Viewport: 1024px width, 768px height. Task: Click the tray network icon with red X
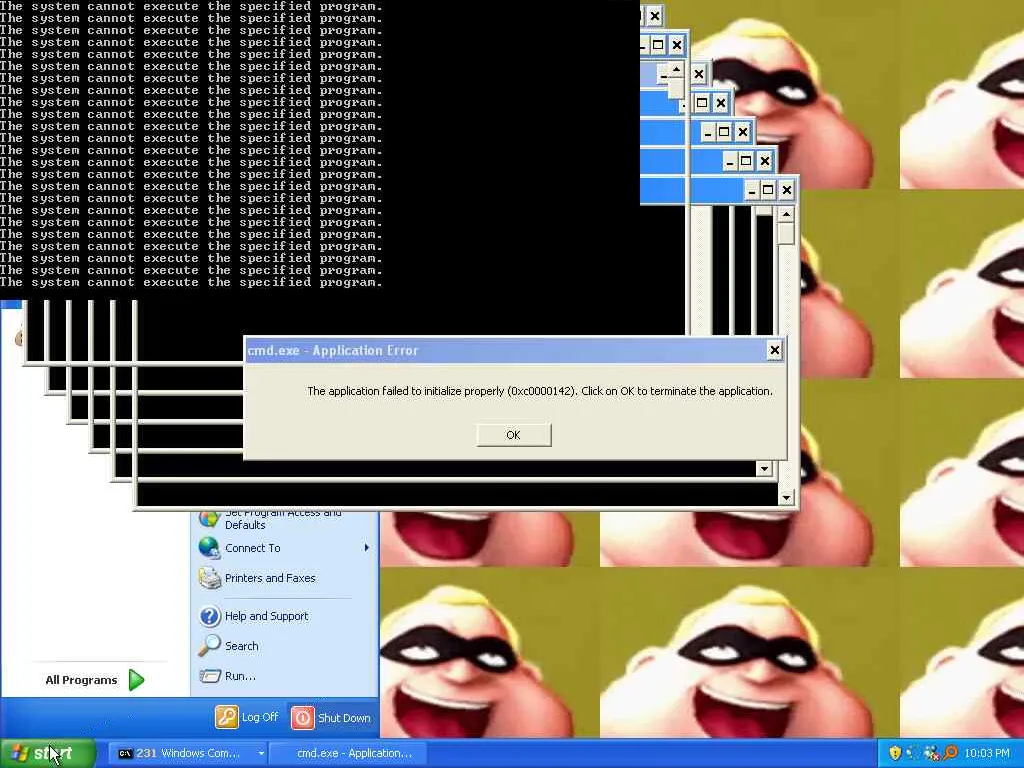click(931, 753)
